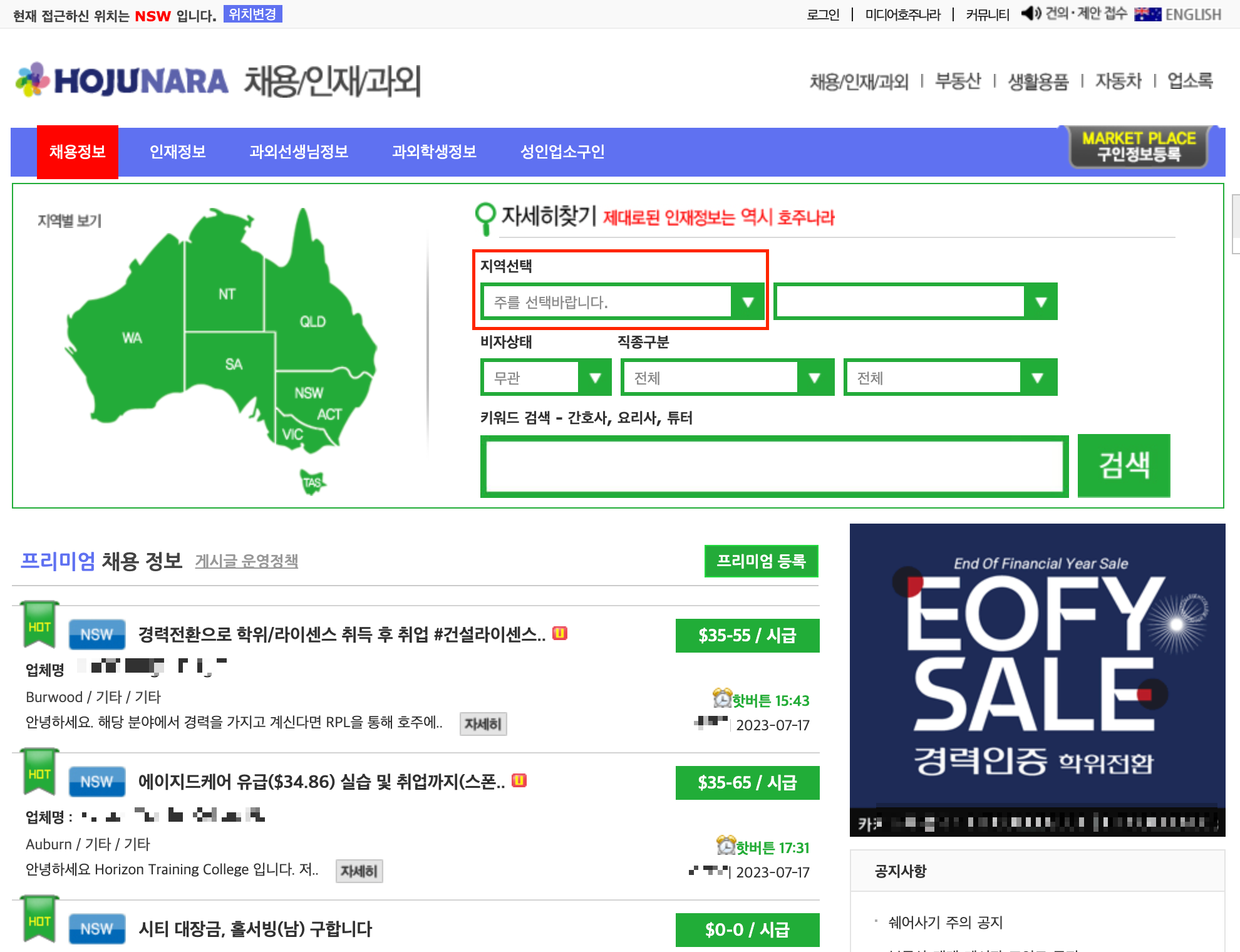Viewport: 1240px width, 952px height.
Task: Click the Australian flag ENGLISH icon
Action: (x=1147, y=14)
